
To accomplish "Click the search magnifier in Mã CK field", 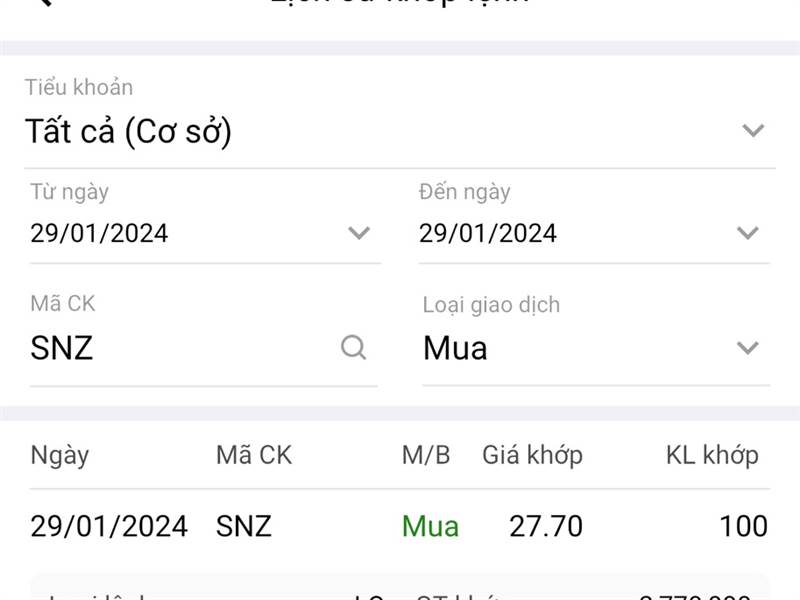I will coord(352,349).
